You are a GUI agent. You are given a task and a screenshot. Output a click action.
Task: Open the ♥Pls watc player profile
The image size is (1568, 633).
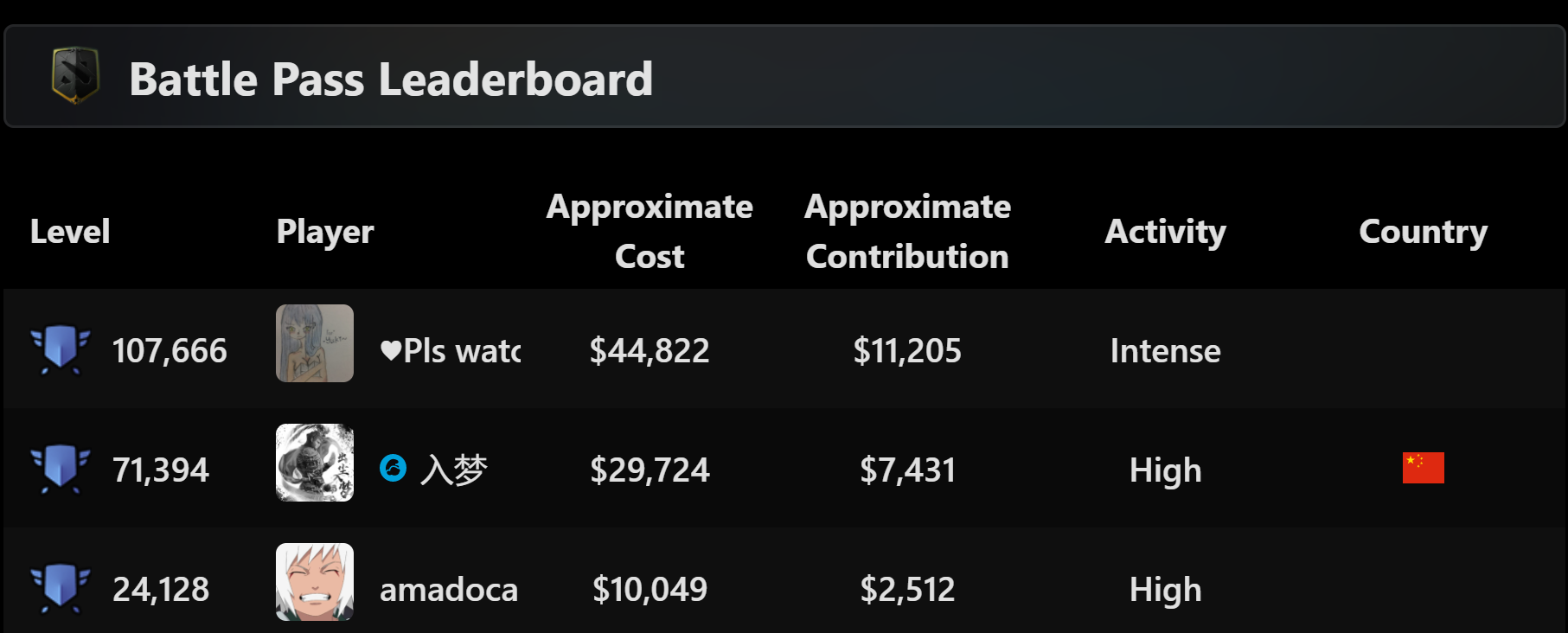[451, 351]
